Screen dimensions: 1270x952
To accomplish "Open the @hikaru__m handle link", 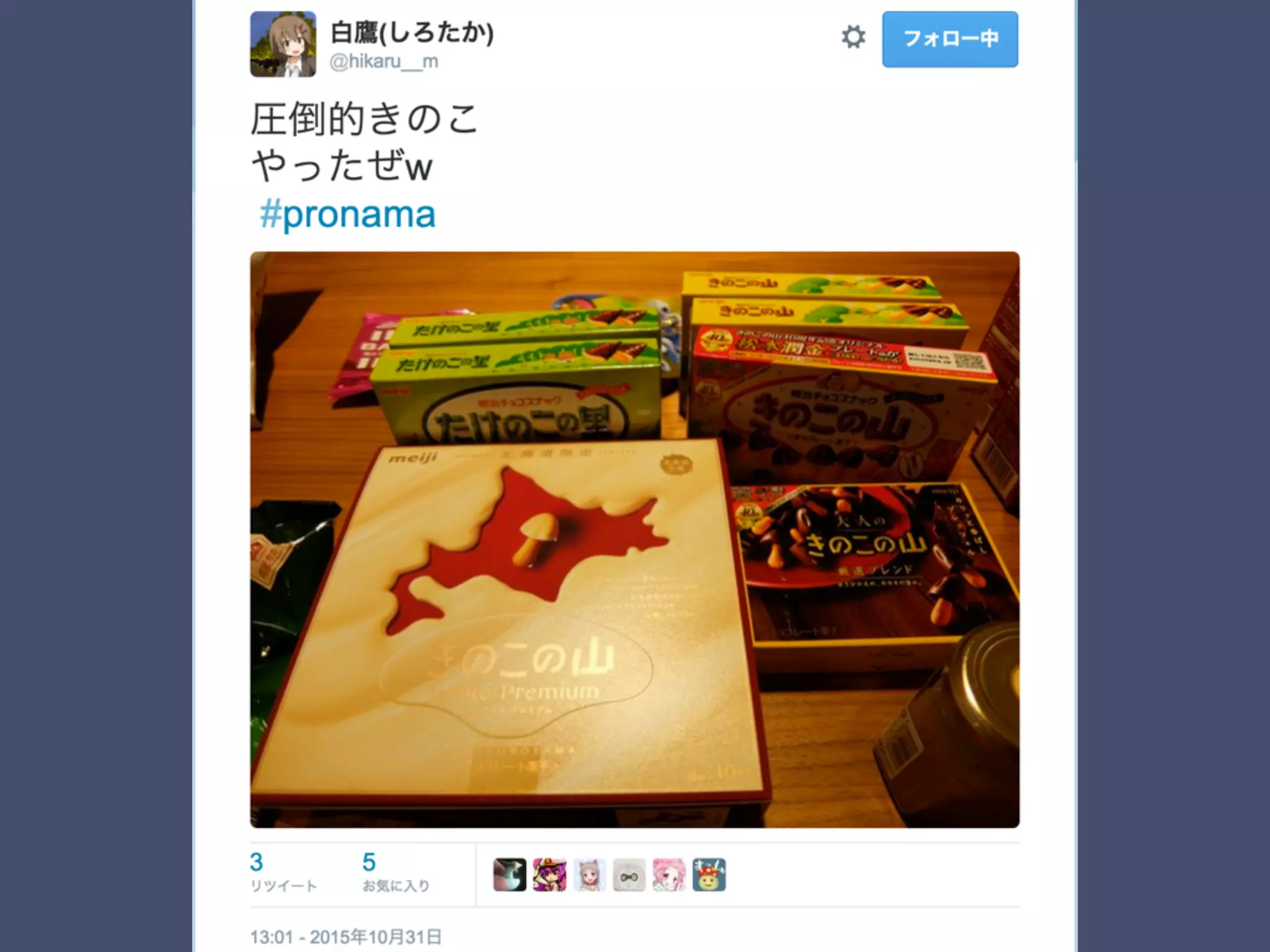I will [x=384, y=61].
